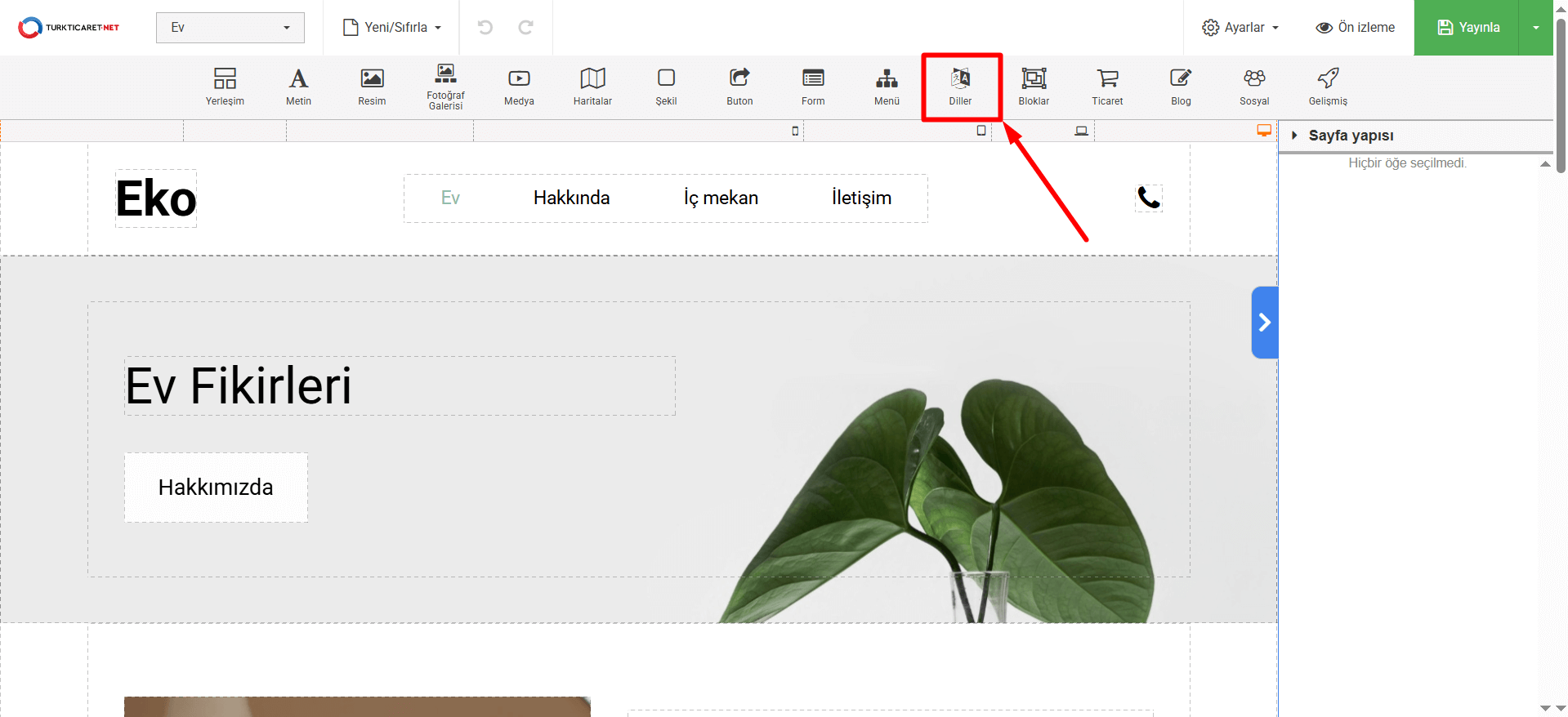Select the Eko logo text
Screen dimensions: 1568x717
click(156, 198)
